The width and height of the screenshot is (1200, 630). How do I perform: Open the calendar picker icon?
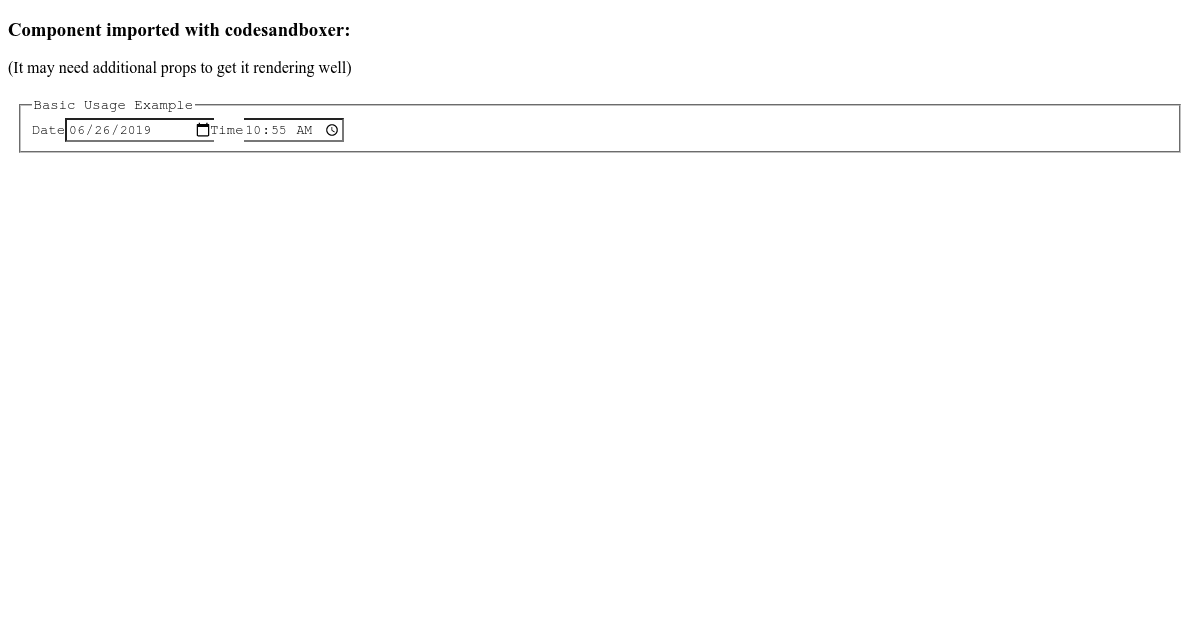pyautogui.click(x=203, y=130)
